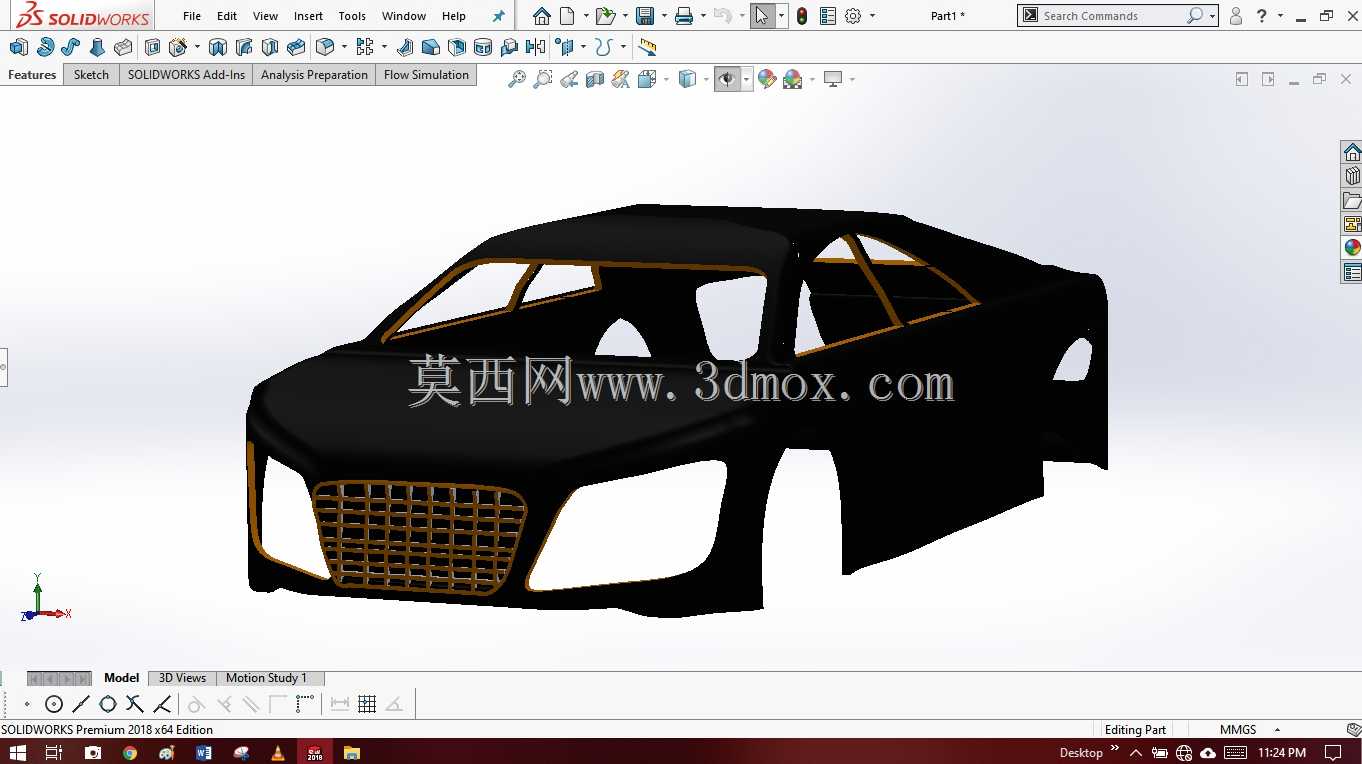This screenshot has height=764, width=1362.
Task: Open the SOLIDWORKS Resources home pane tab
Action: [1352, 152]
